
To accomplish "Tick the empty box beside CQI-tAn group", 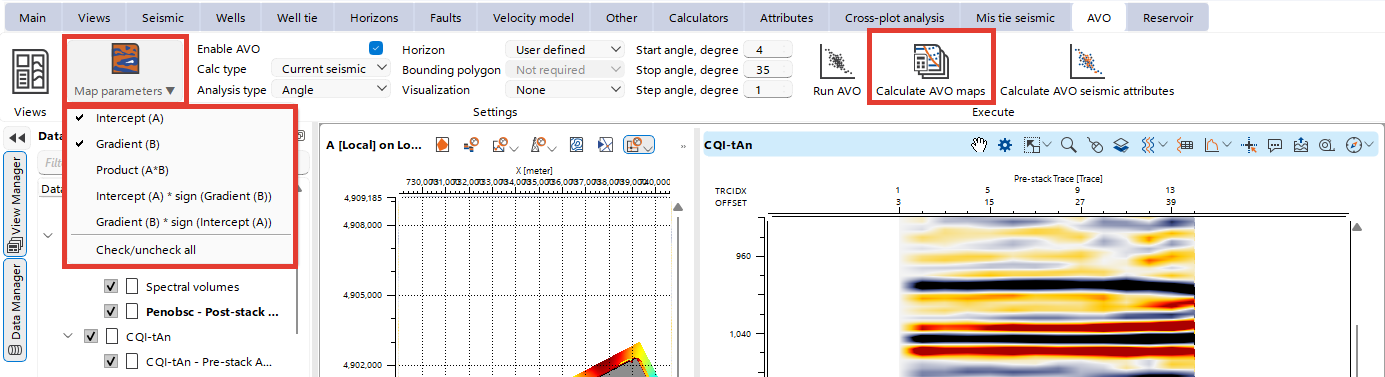I will click(x=113, y=336).
